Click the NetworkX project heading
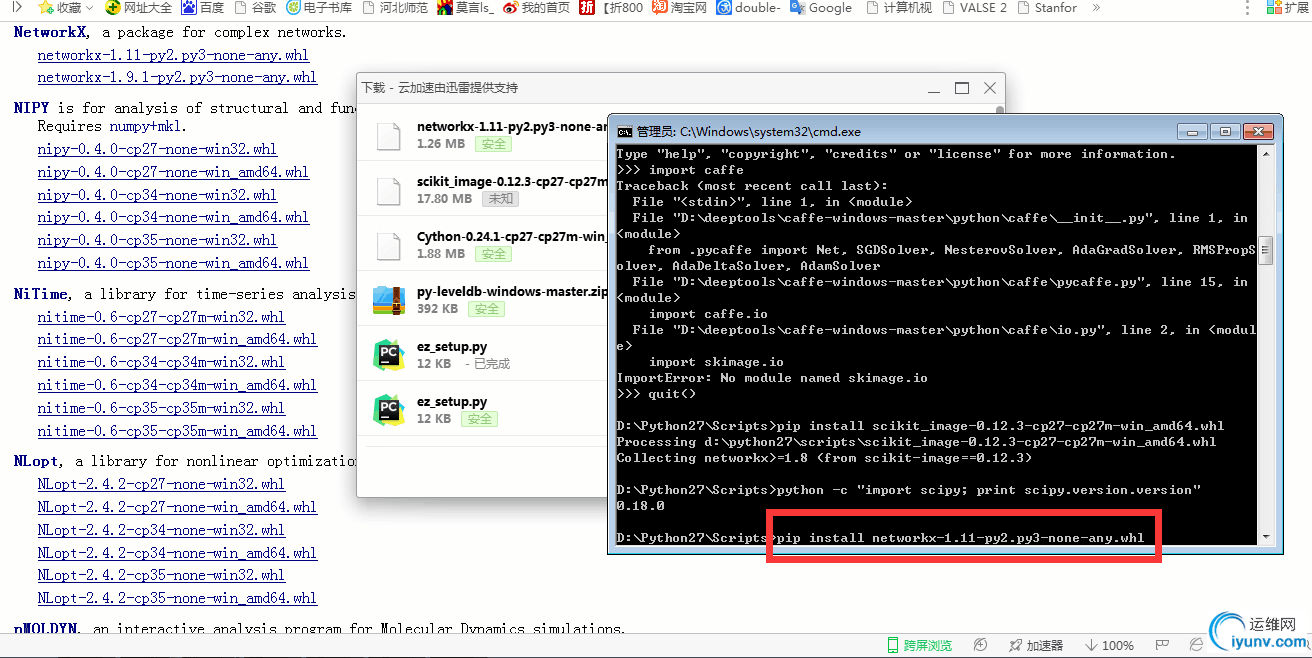1312x658 pixels. pos(50,32)
